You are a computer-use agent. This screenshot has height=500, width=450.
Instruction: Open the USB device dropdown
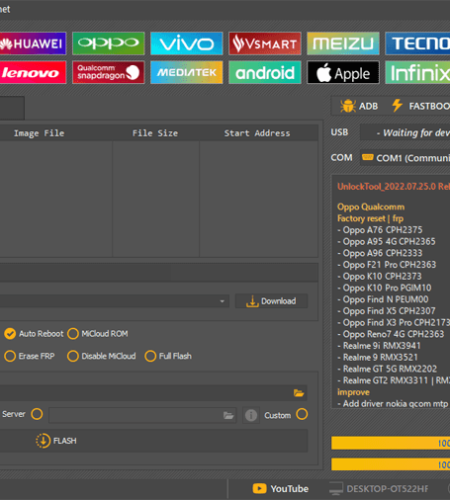(405, 133)
